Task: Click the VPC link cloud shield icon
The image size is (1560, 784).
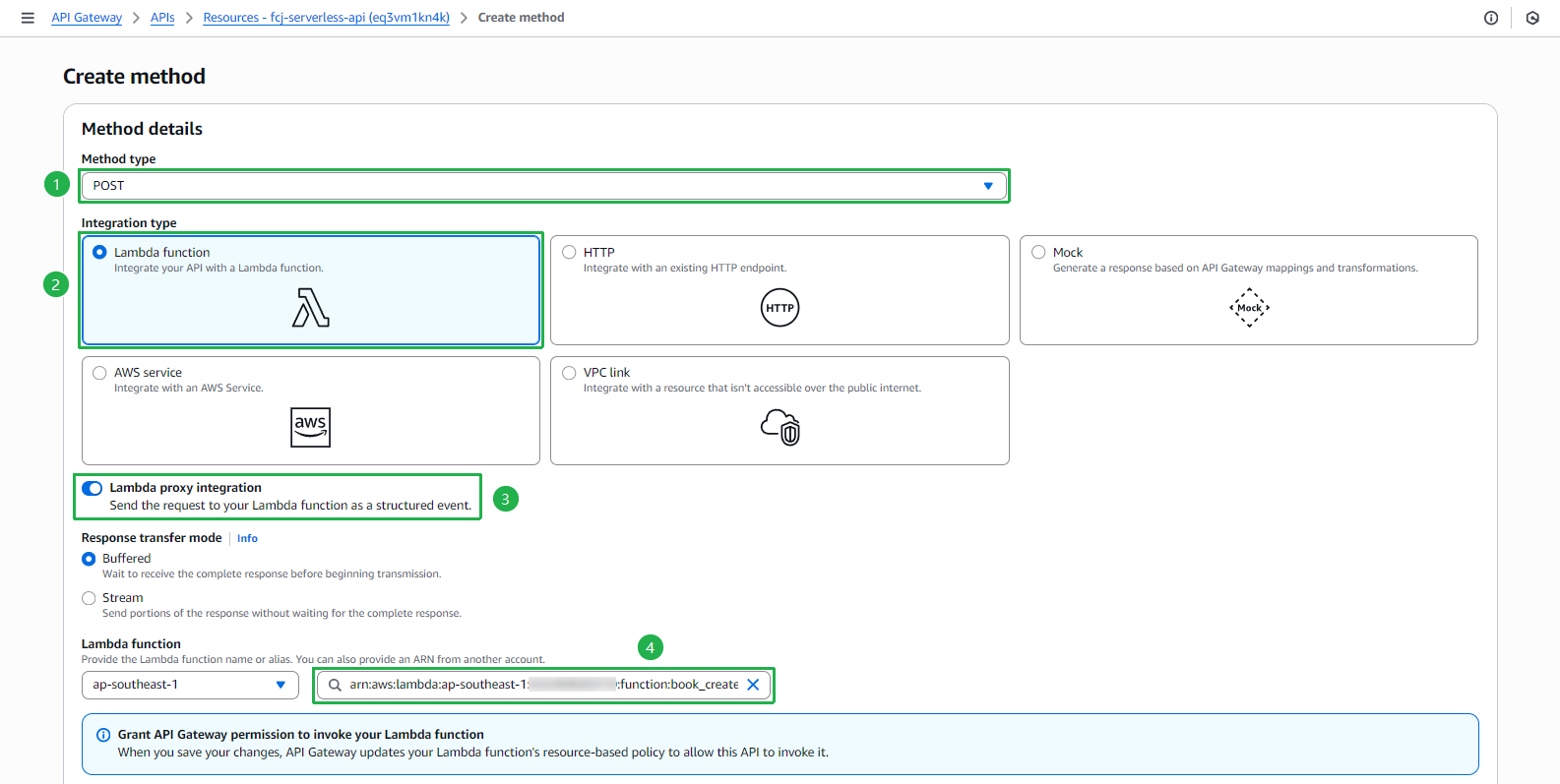Action: pos(780,427)
